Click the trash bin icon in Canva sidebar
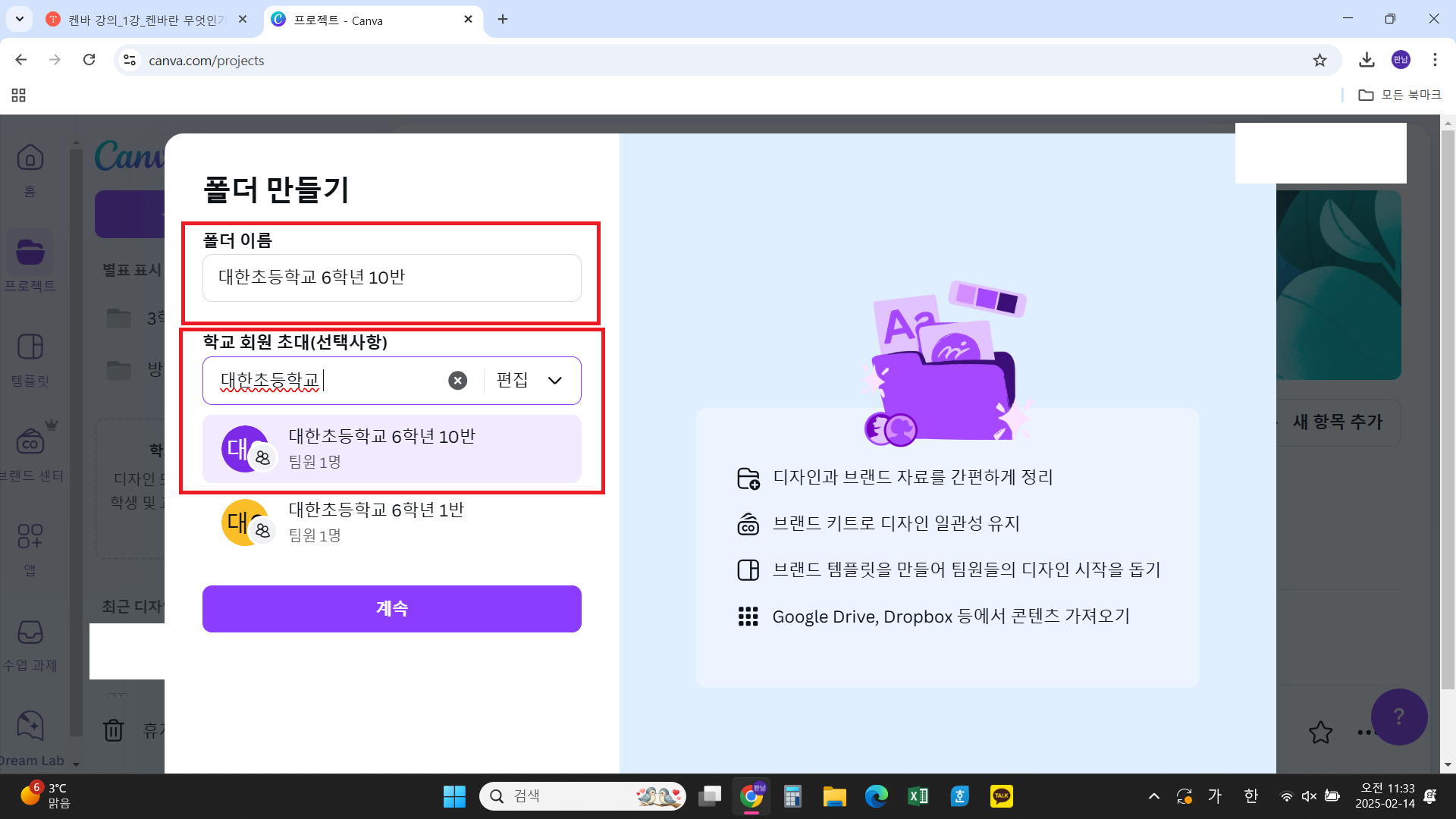 113,730
